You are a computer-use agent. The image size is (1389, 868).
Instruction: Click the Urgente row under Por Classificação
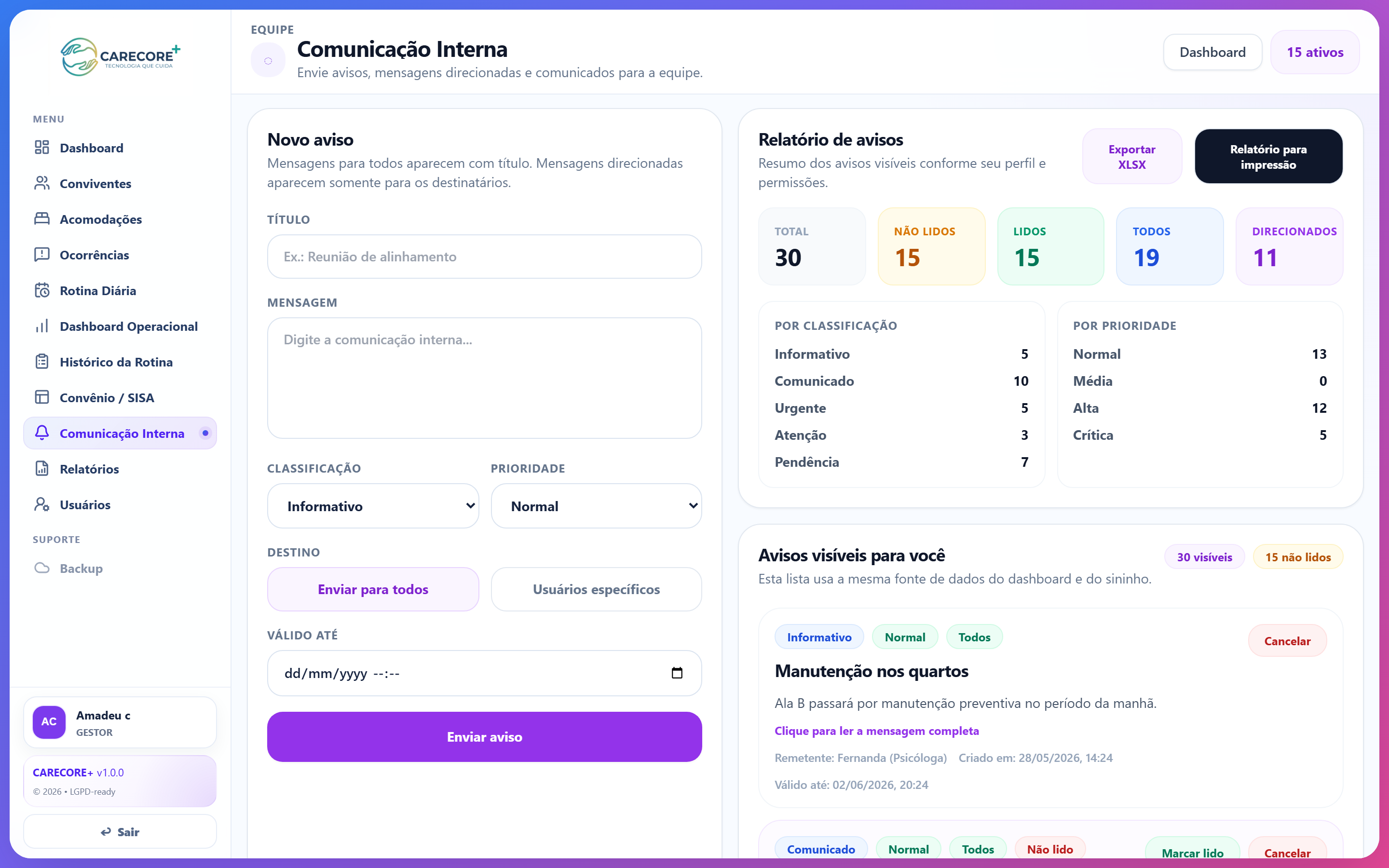point(901,407)
